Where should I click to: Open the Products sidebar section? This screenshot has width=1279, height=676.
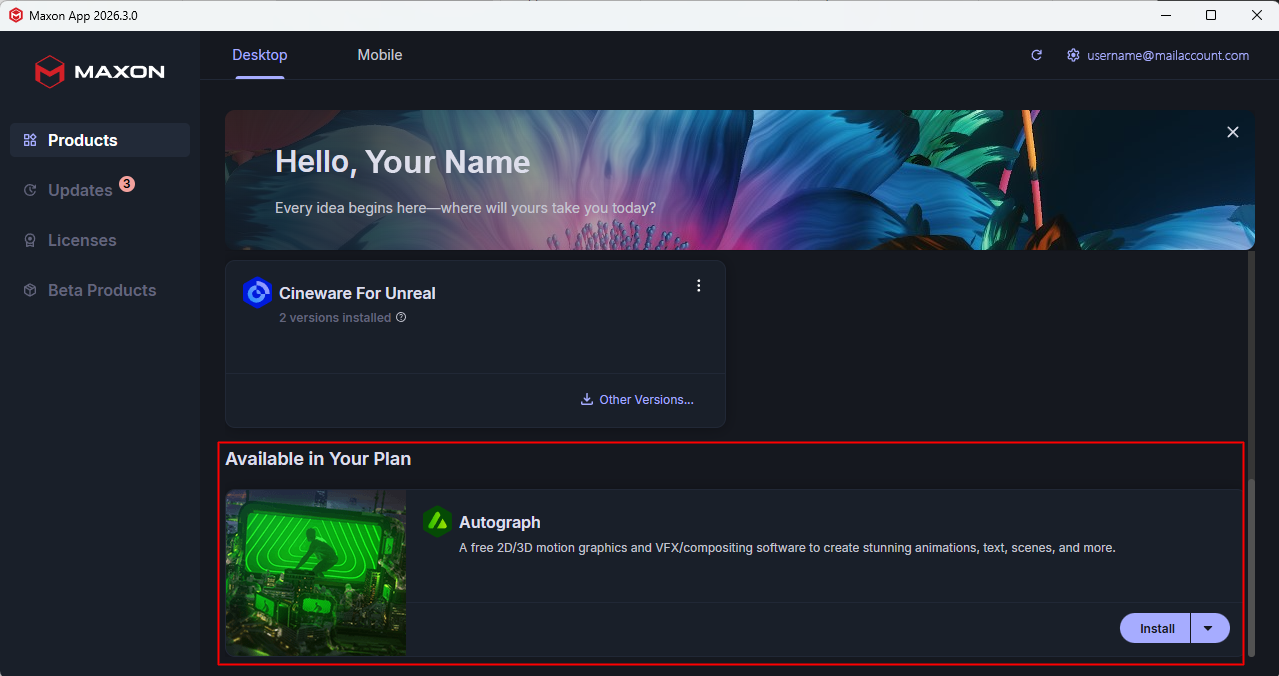pyautogui.click(x=100, y=140)
